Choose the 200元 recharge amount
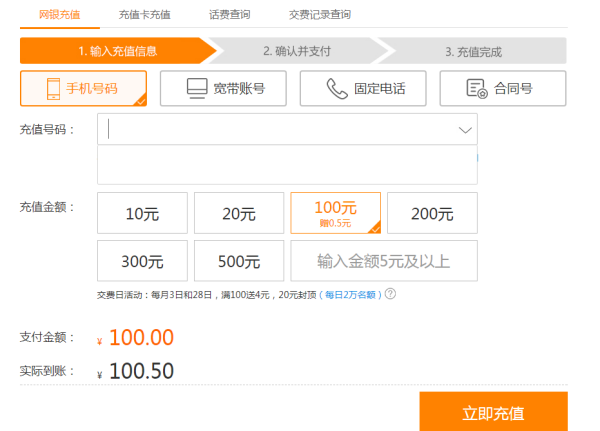This screenshot has width=600, height=431. (432, 213)
